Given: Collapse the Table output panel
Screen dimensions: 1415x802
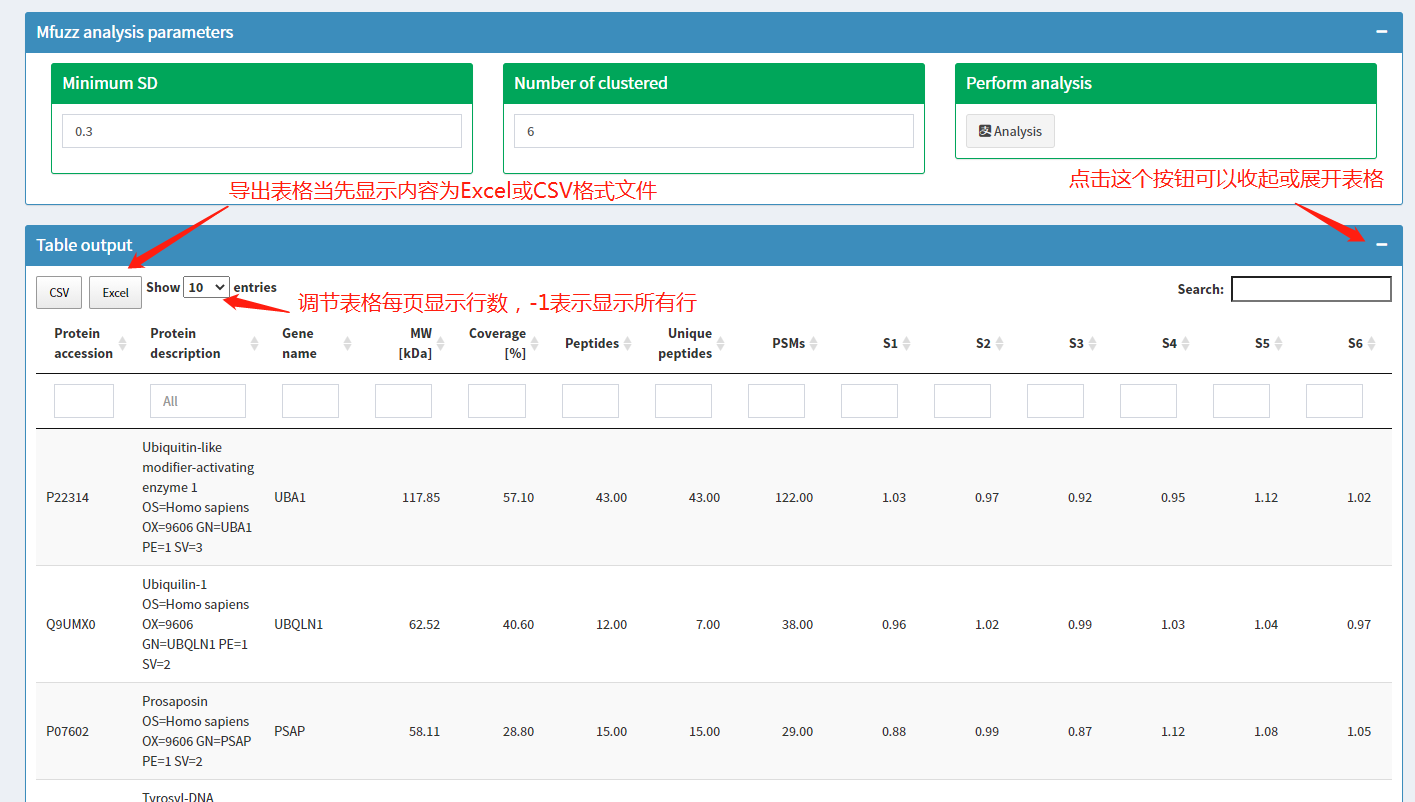Looking at the screenshot, I should coord(1381,245).
